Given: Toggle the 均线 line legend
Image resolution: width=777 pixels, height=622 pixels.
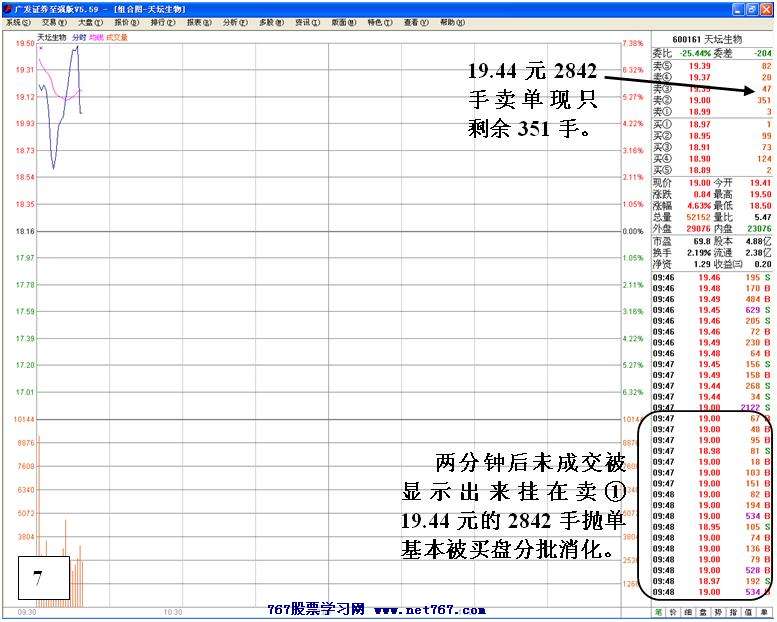Looking at the screenshot, I should click(96, 37).
